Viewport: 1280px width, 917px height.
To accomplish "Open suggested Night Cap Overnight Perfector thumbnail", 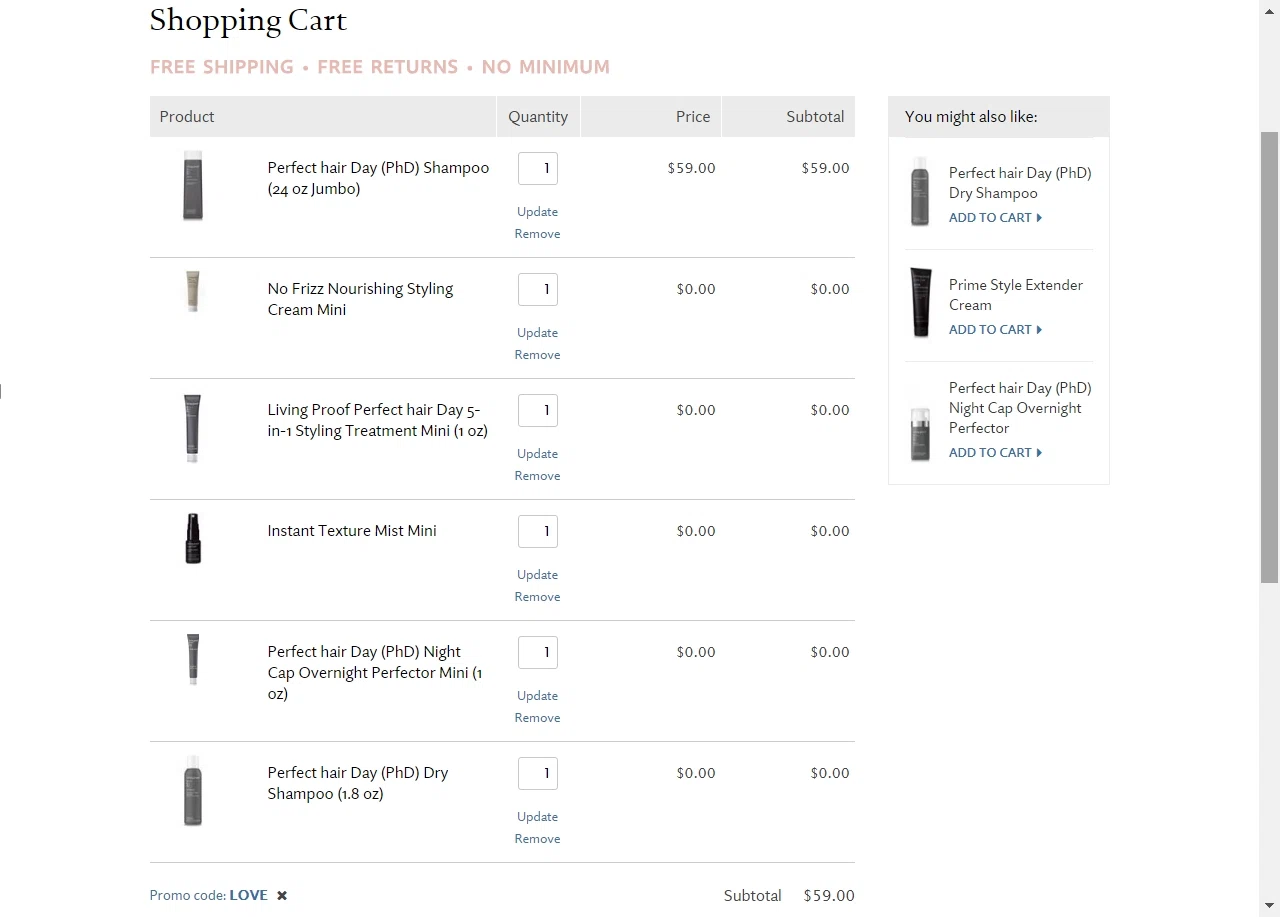I will tap(920, 433).
